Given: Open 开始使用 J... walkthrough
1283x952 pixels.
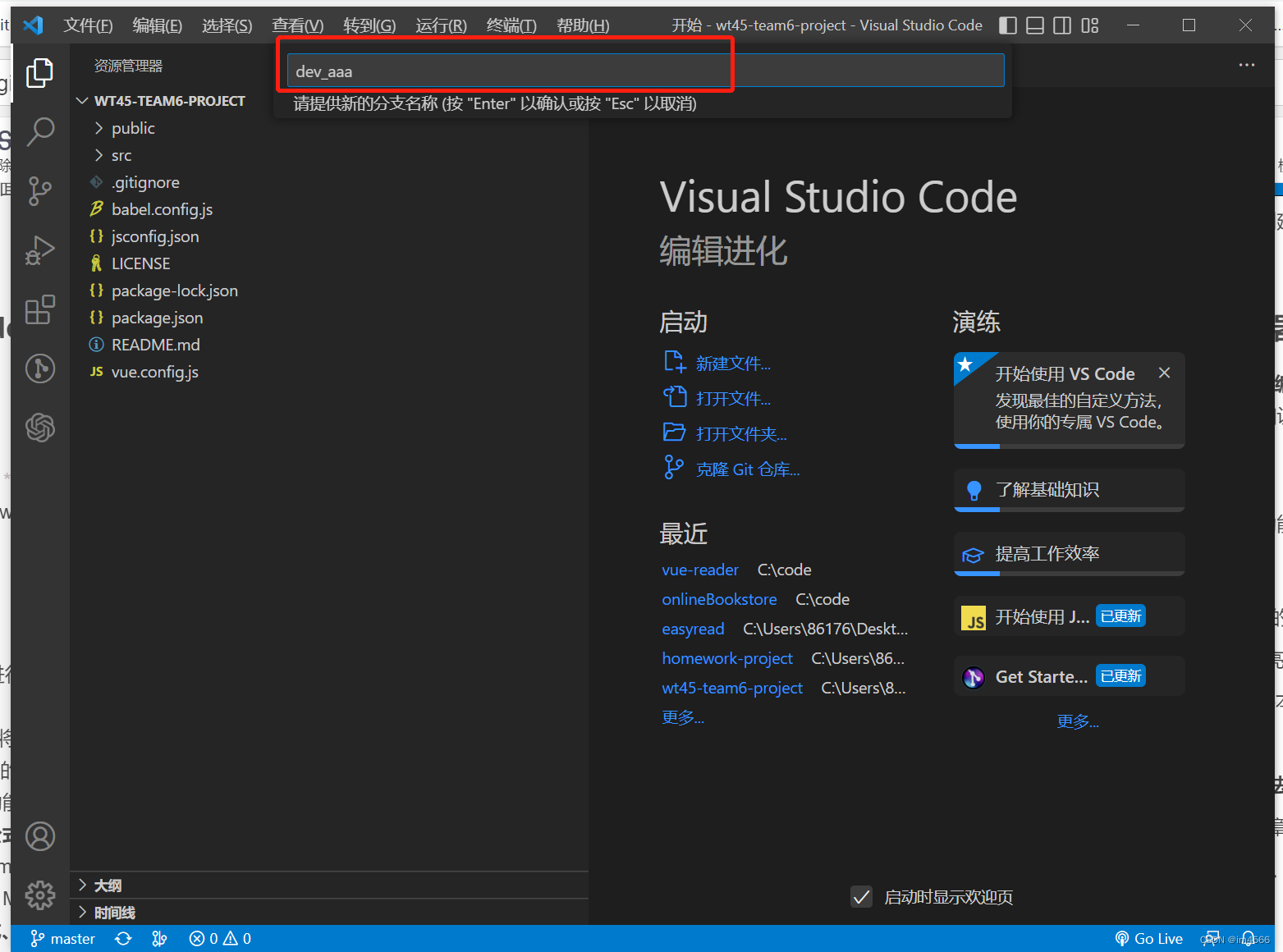Looking at the screenshot, I should click(1069, 616).
